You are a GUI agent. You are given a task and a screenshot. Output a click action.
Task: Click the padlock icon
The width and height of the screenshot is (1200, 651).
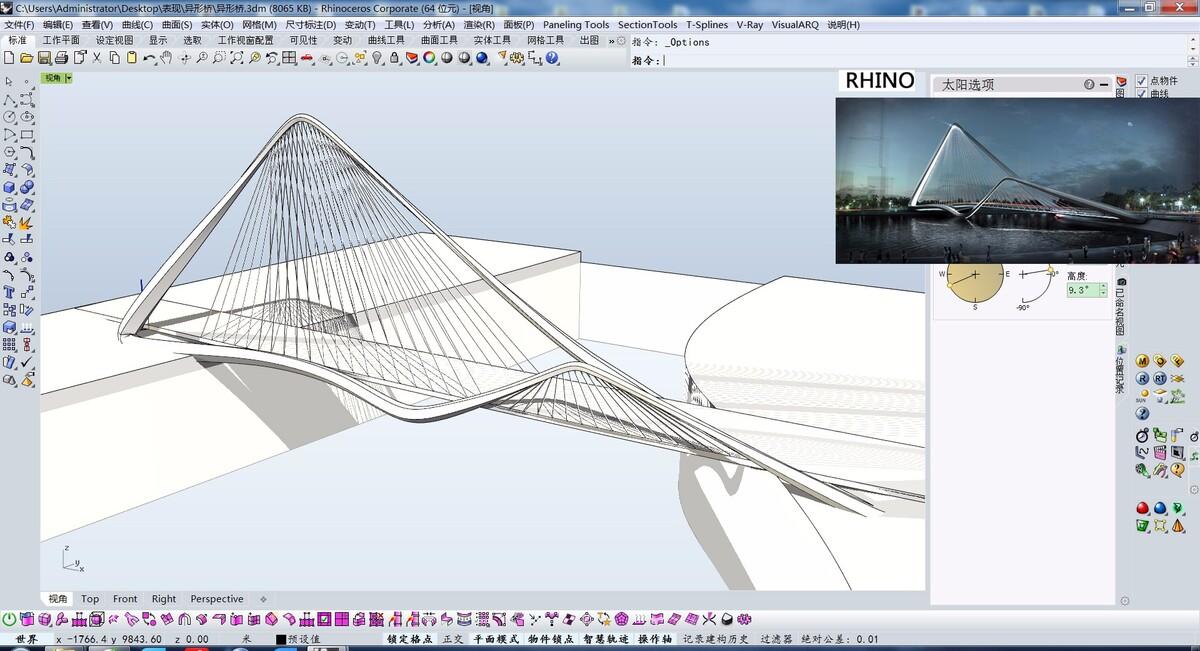394,58
